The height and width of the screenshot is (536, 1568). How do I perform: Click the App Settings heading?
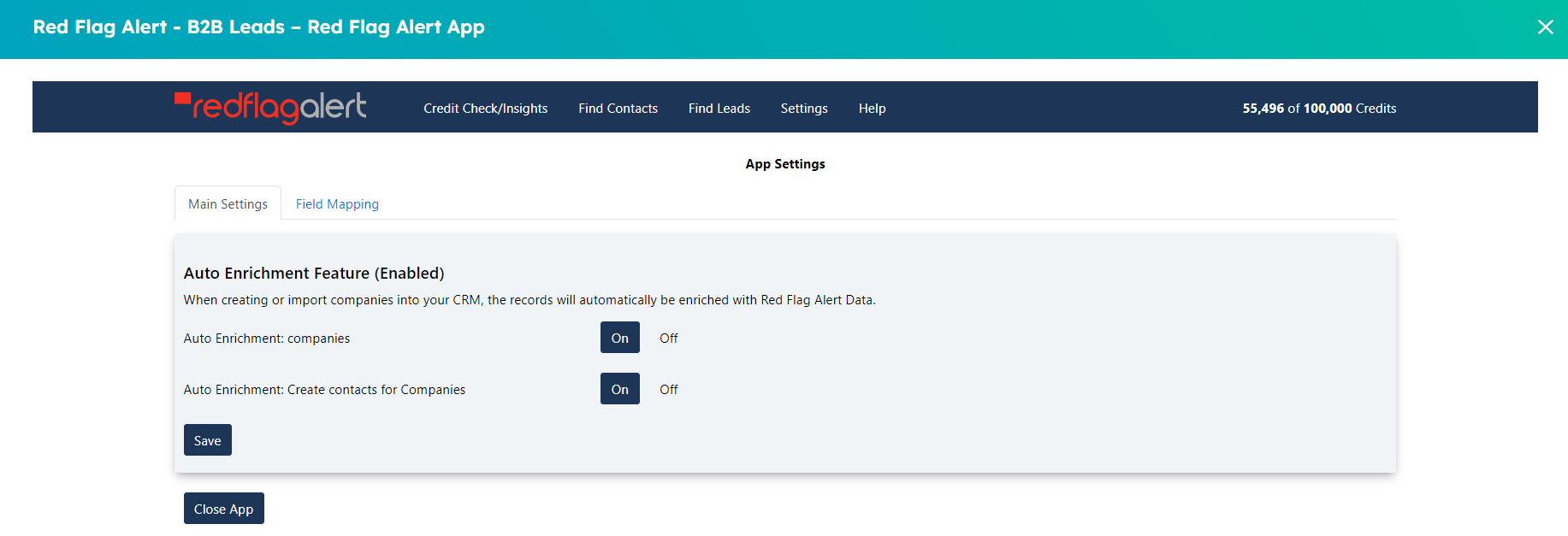(785, 164)
